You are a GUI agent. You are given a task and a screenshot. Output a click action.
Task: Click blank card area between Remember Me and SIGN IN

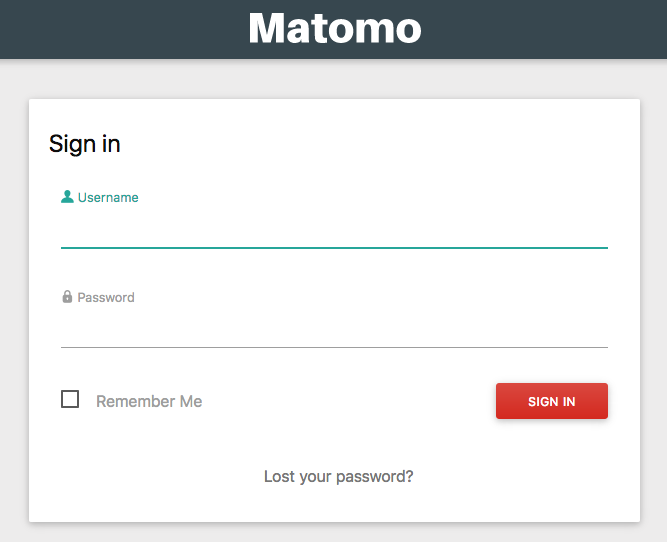[x=350, y=401]
